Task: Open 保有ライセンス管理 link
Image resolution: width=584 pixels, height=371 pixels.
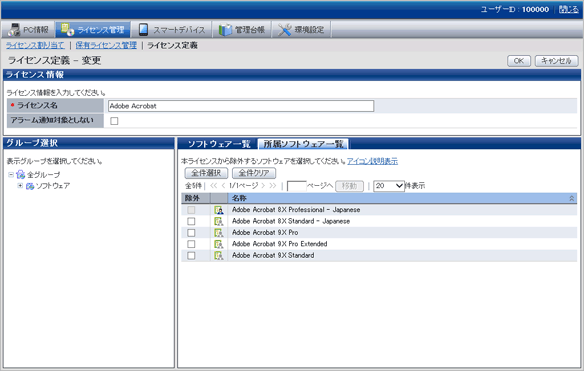Action: [x=106, y=45]
